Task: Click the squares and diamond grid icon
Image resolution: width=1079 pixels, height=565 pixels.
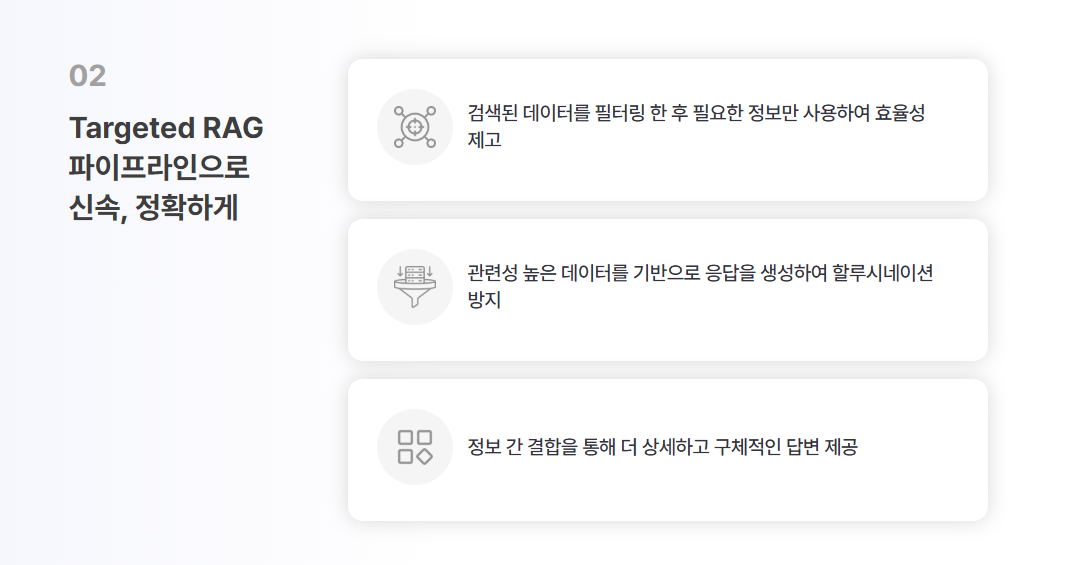Action: [x=415, y=447]
